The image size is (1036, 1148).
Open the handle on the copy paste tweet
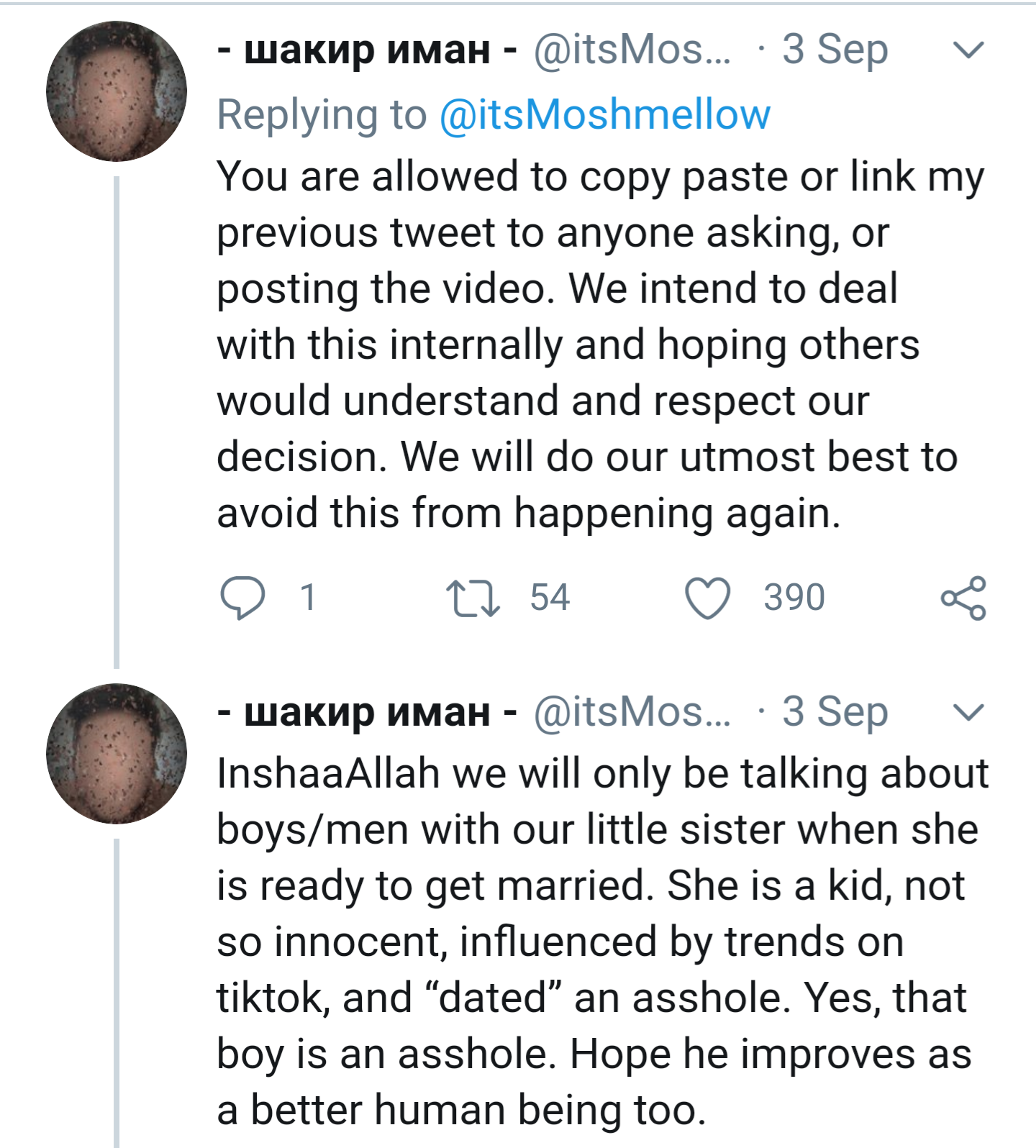point(632,50)
